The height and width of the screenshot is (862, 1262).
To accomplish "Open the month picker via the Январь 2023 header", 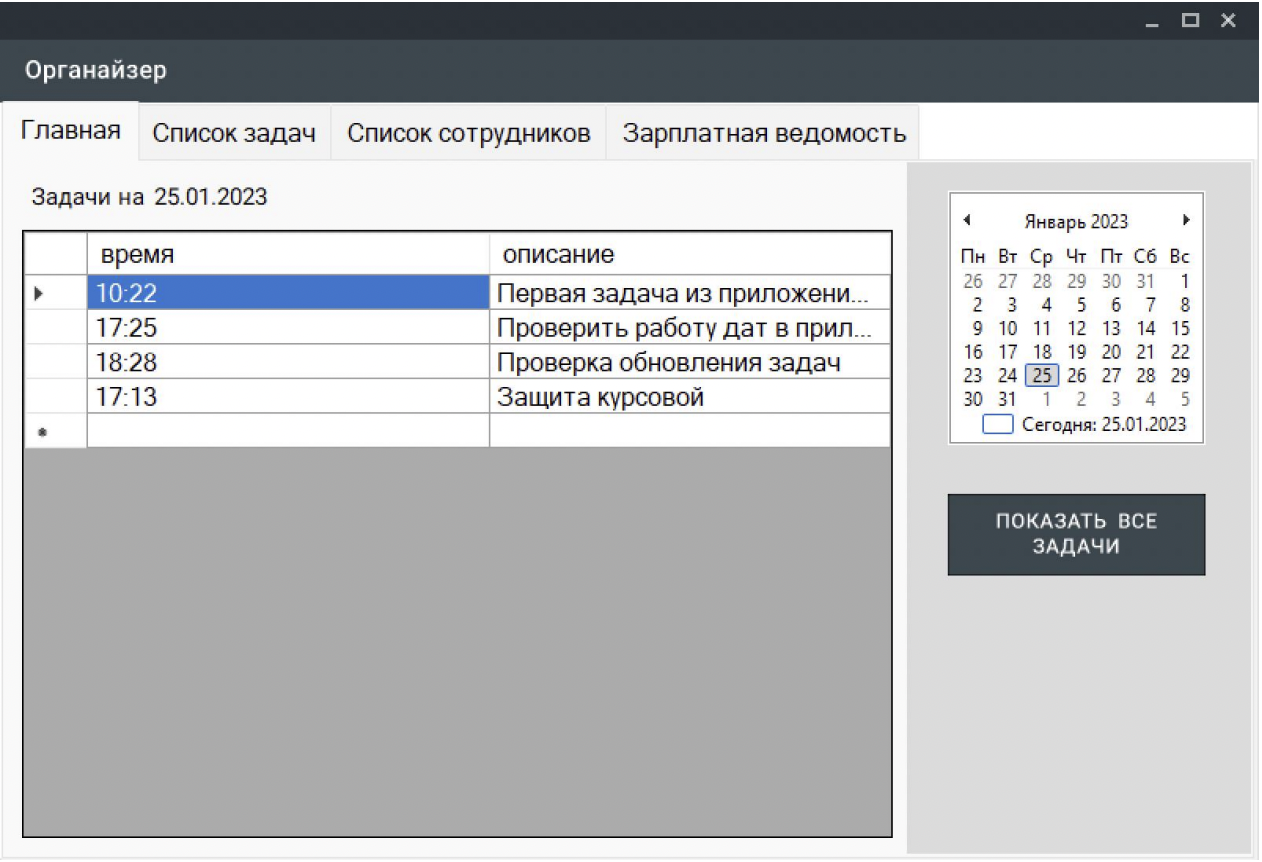I will [1078, 221].
